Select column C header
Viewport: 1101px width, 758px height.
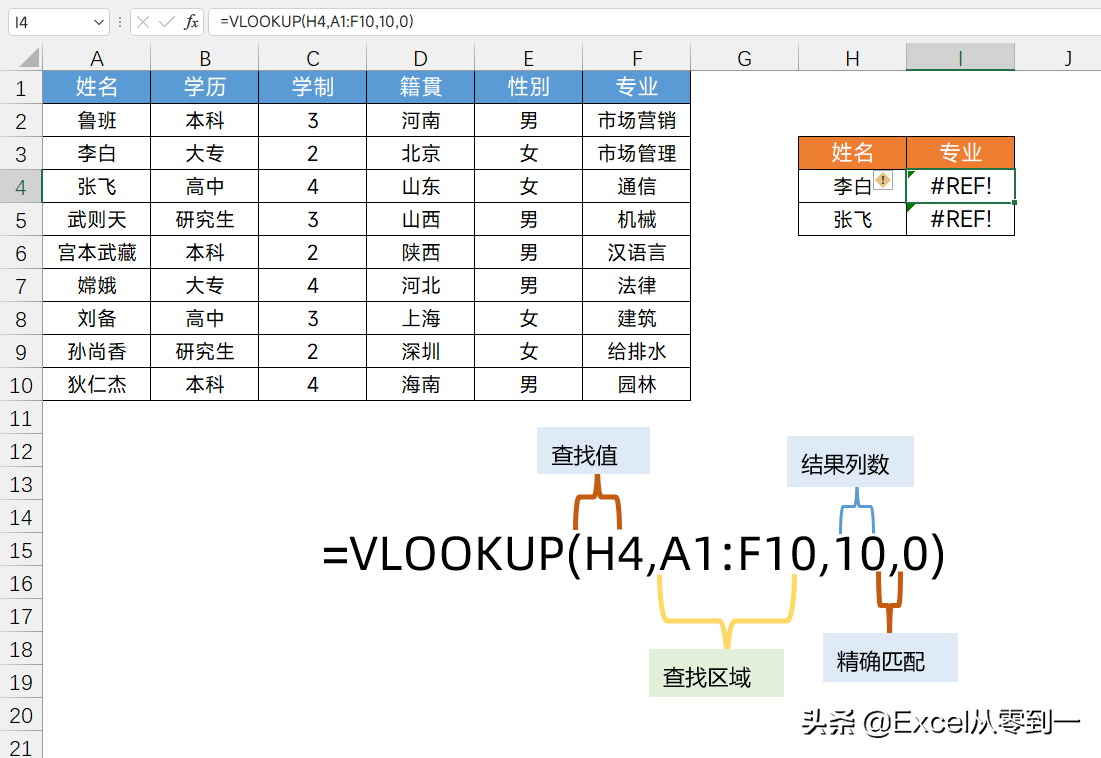[x=313, y=58]
